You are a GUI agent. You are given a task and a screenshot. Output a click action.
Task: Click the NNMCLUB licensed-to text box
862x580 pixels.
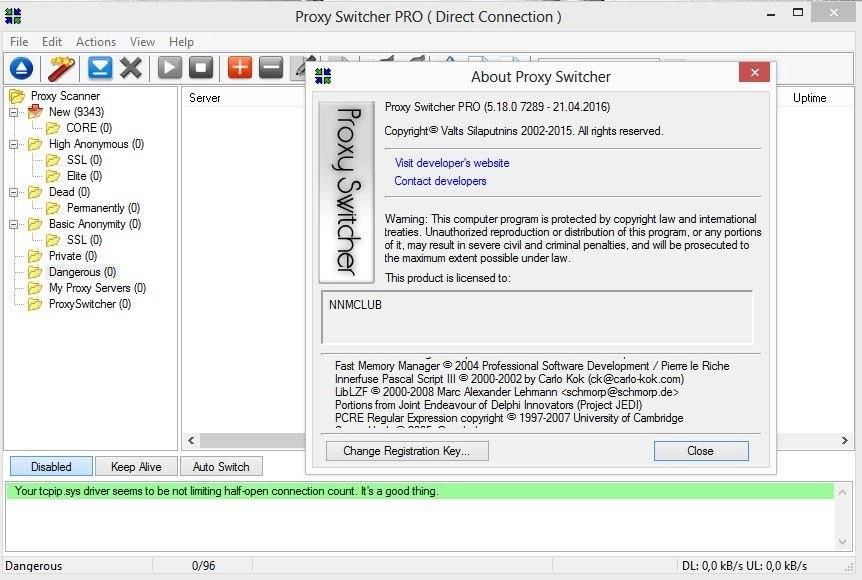click(537, 317)
